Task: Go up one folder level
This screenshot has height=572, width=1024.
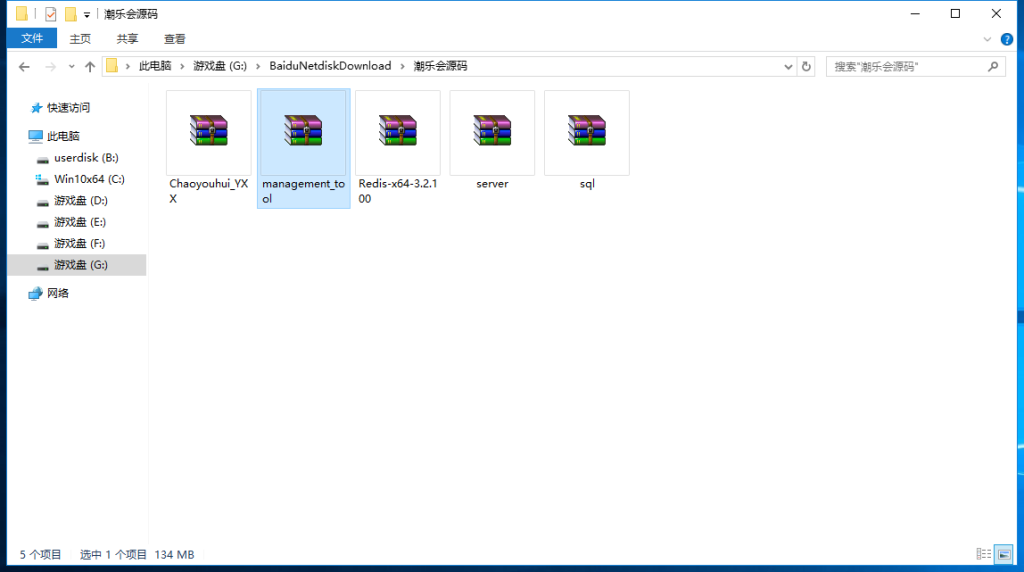Action: point(90,67)
